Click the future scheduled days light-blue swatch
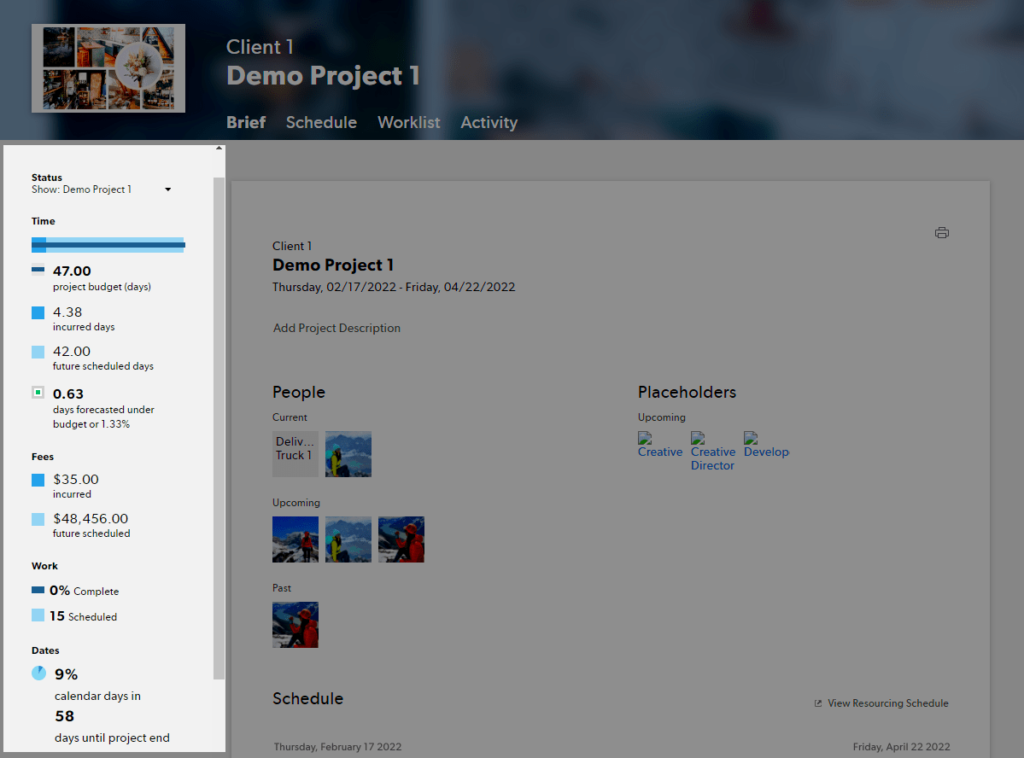Image resolution: width=1024 pixels, height=758 pixels. coord(38,352)
